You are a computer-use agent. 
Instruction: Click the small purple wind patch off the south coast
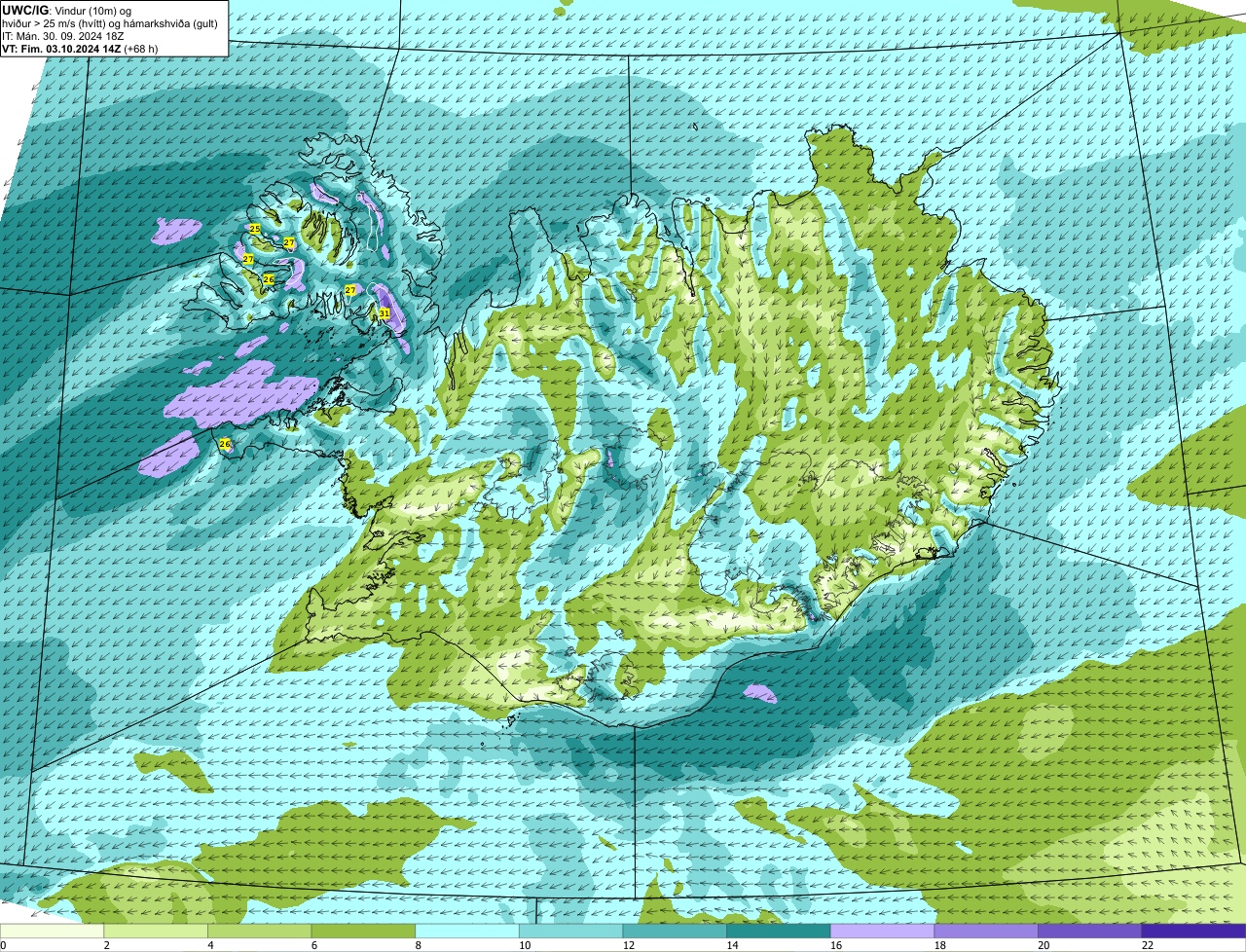coord(760,694)
